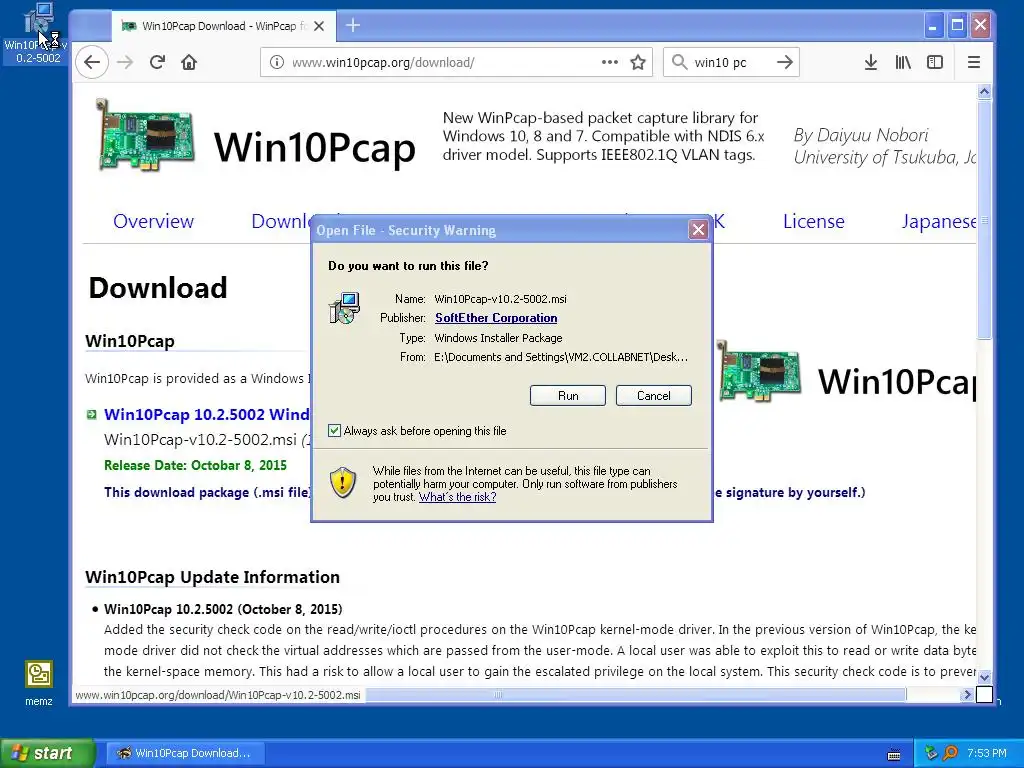Select the memz desktop icon
The height and width of the screenshot is (768, 1024).
pos(39,683)
